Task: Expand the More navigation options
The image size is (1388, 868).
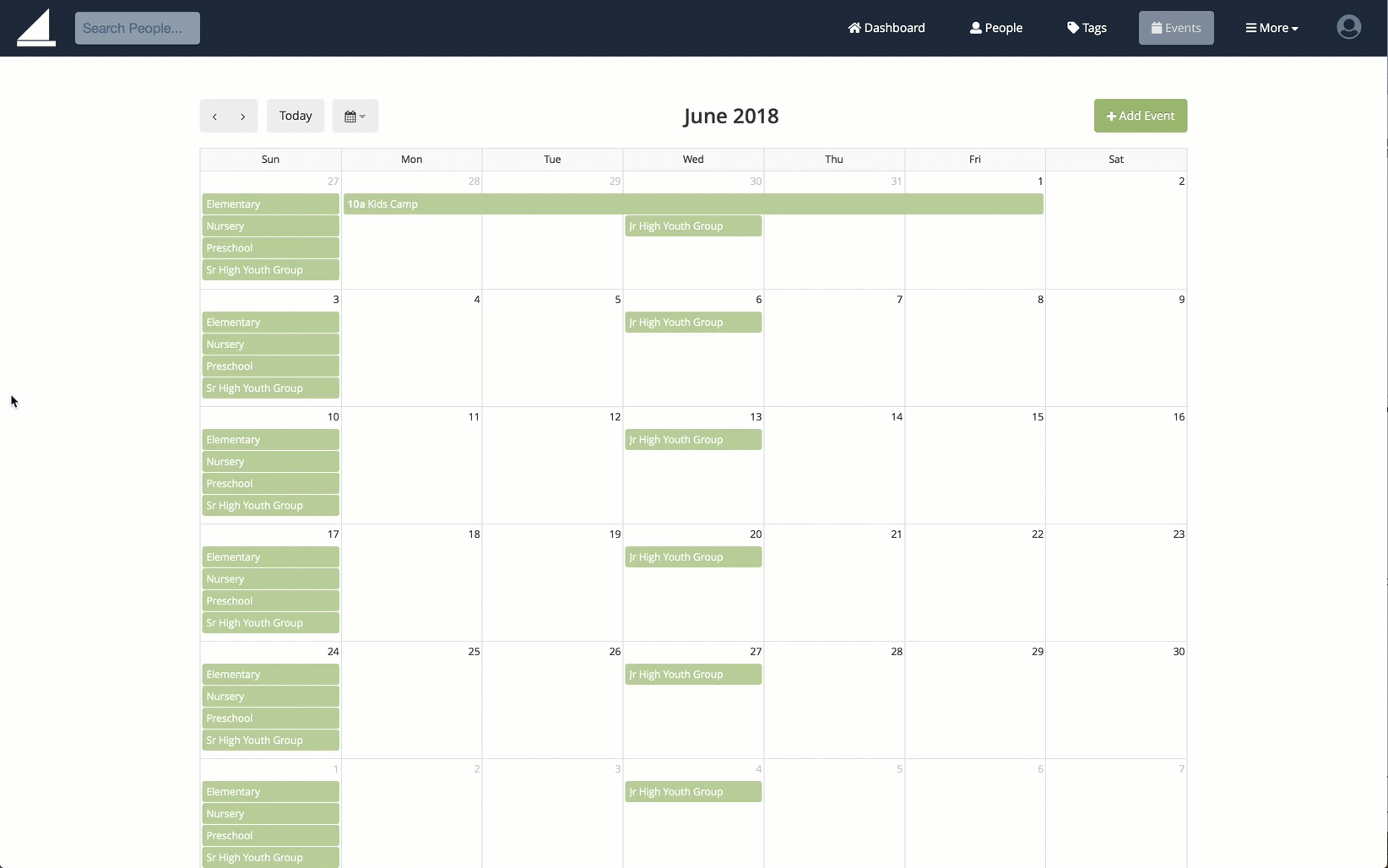Action: [x=1271, y=27]
